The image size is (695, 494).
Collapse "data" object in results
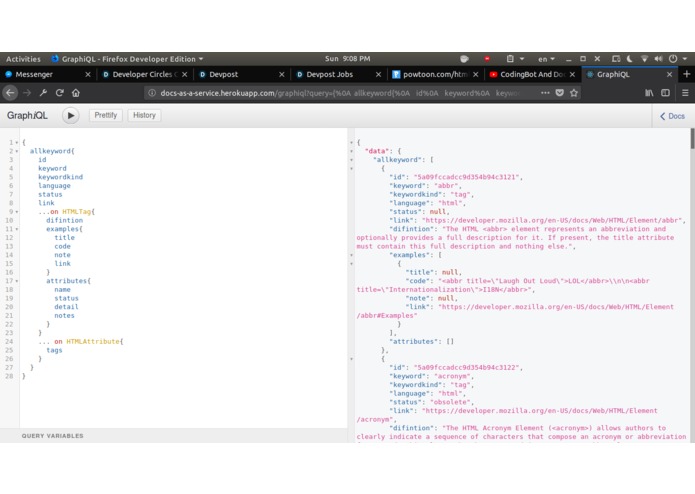[351, 151]
